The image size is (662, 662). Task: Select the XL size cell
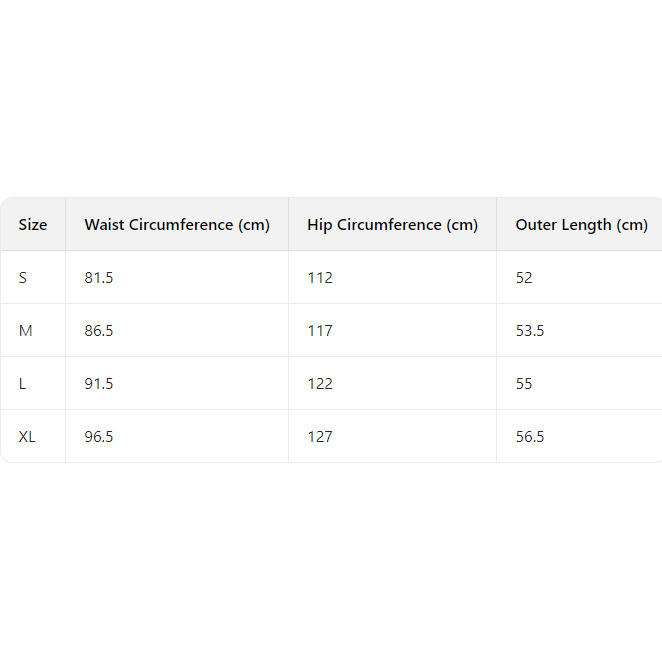pyautogui.click(x=27, y=437)
